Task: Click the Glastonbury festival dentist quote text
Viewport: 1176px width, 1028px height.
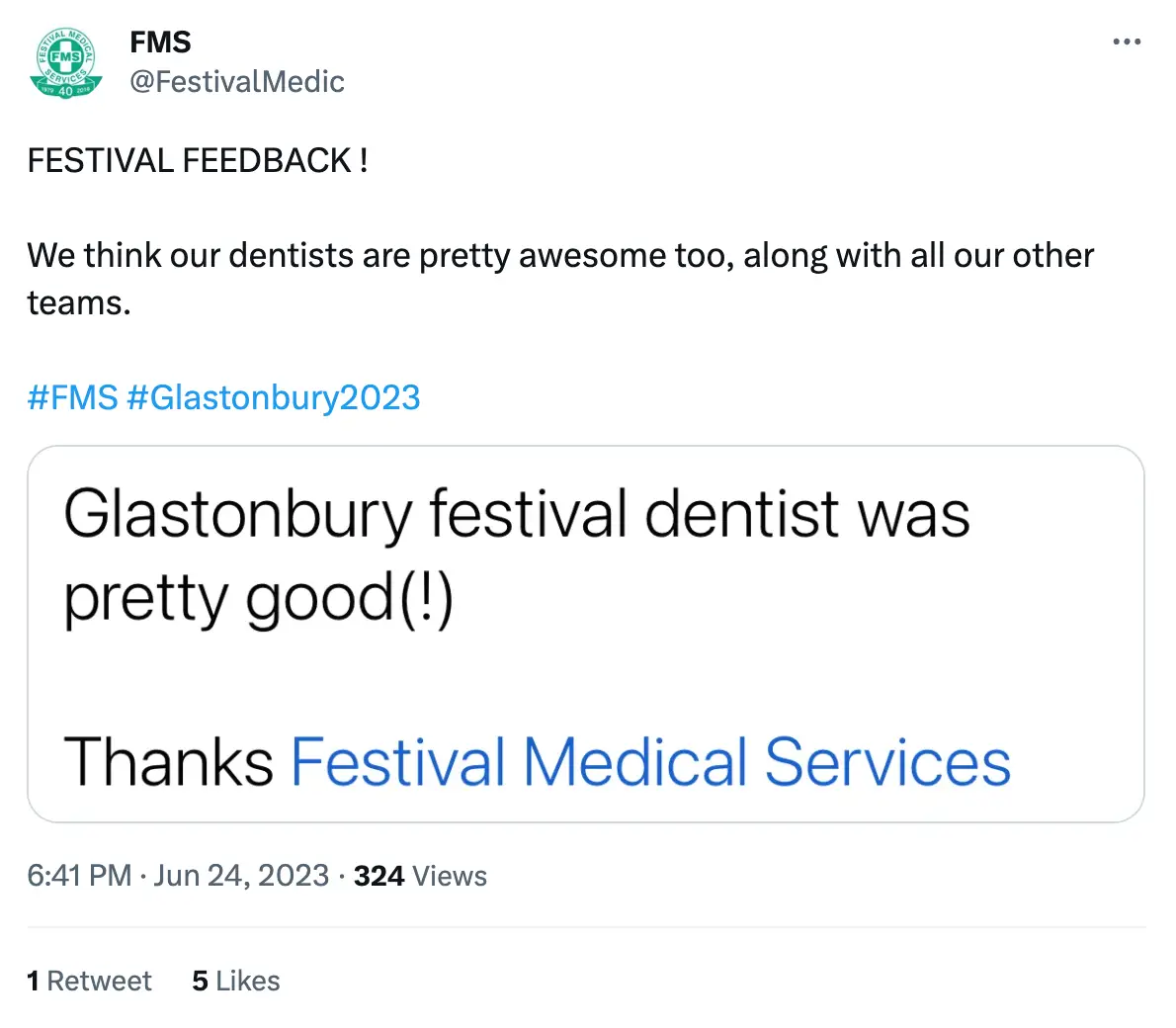Action: click(x=516, y=512)
